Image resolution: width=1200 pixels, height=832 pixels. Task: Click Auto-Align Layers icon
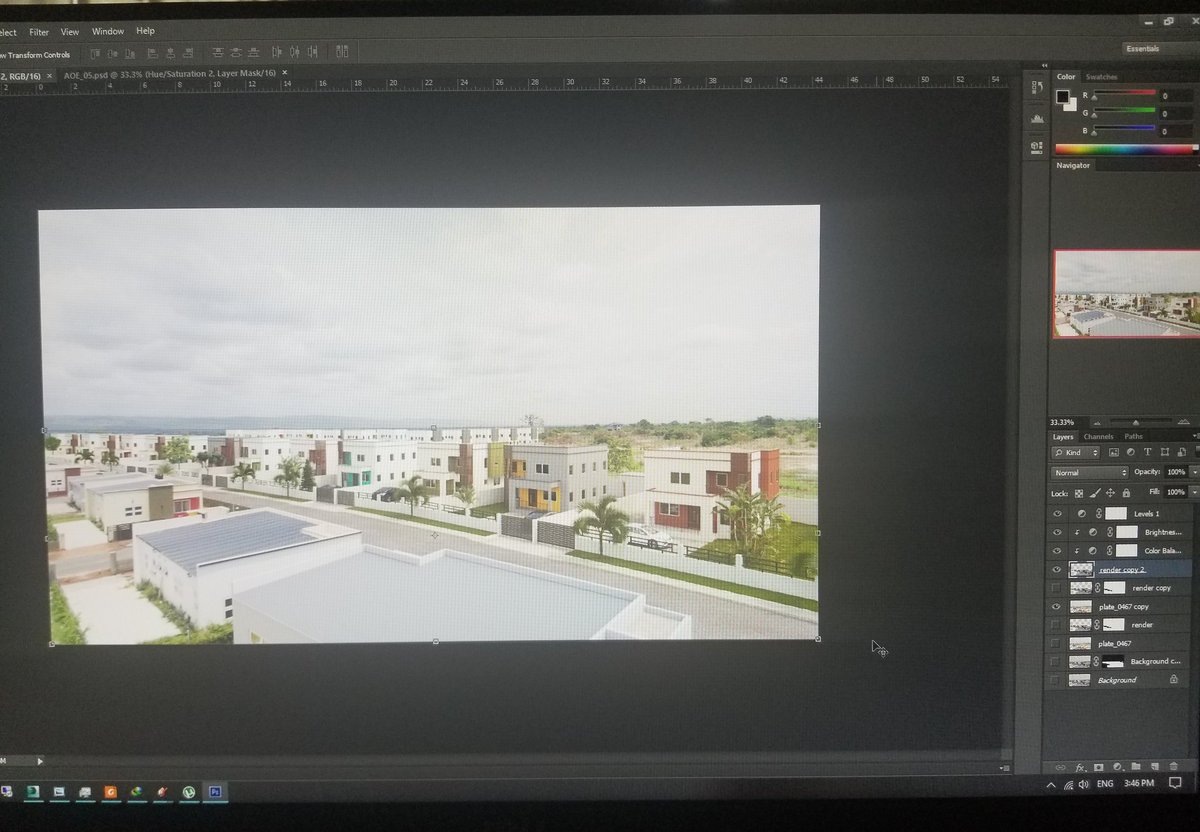tap(342, 51)
